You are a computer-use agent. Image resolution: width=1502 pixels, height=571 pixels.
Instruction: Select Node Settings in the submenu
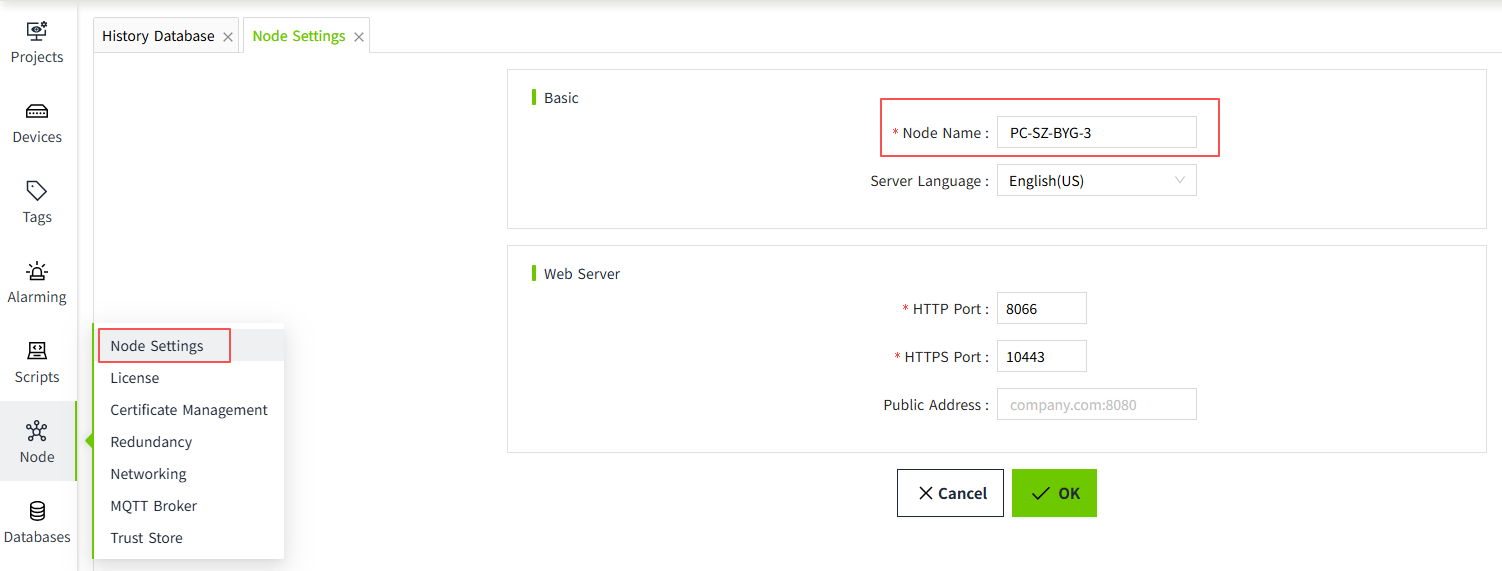[157, 346]
